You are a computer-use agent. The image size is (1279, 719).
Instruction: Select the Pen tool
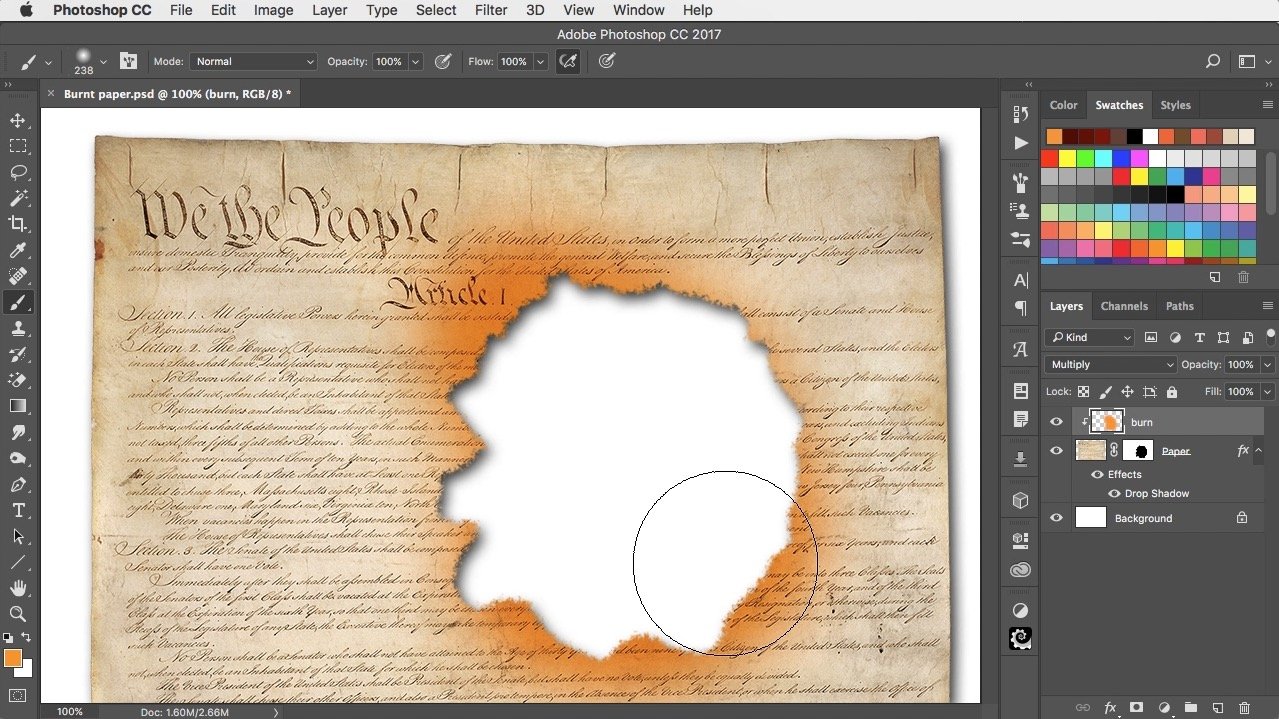click(18, 484)
